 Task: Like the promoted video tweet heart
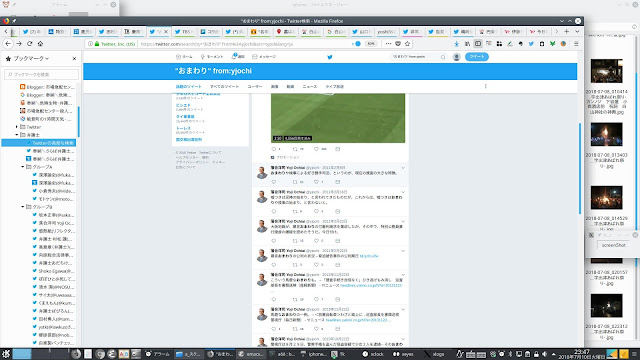[316, 149]
